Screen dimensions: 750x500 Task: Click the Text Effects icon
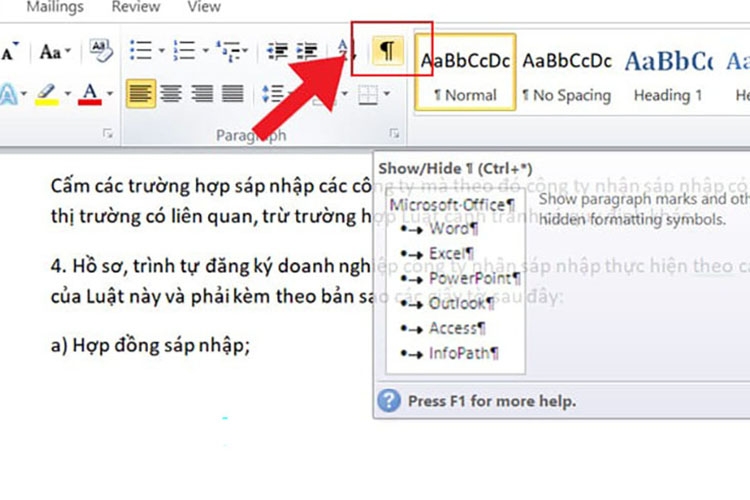click(9, 94)
